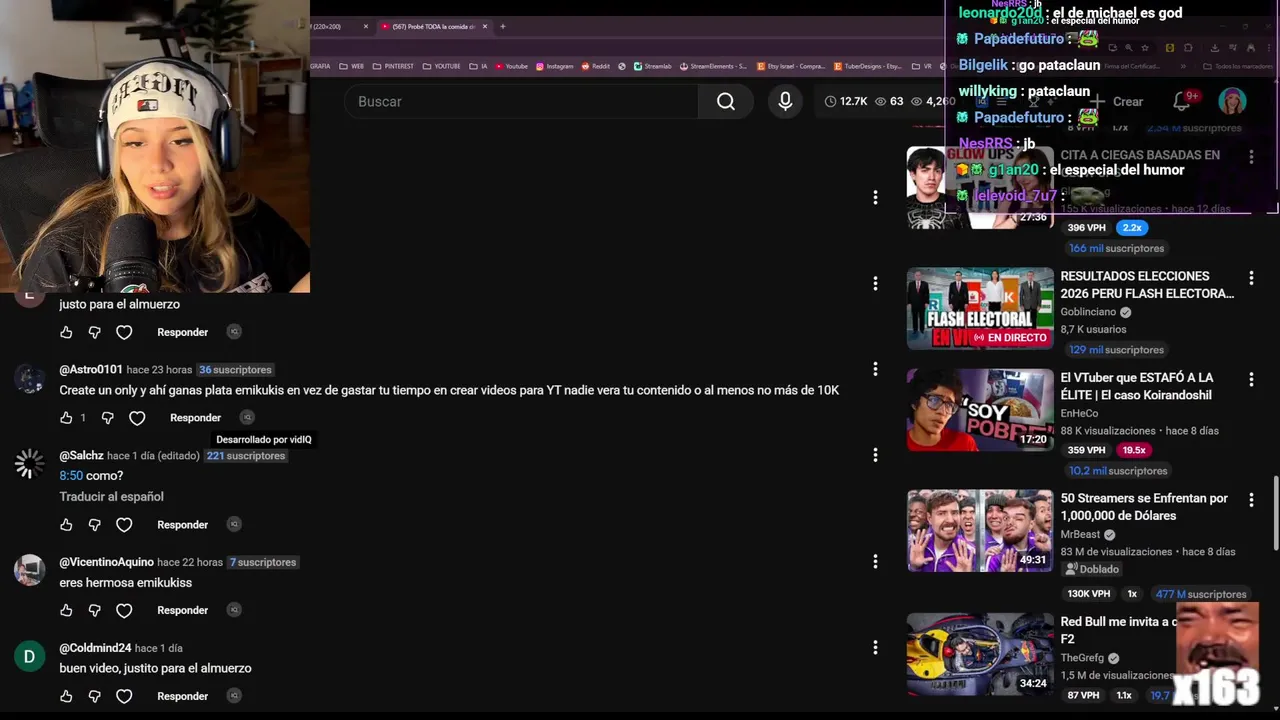Like the @VicentinoAquino comment
Image resolution: width=1280 pixels, height=720 pixels.
coord(66,610)
